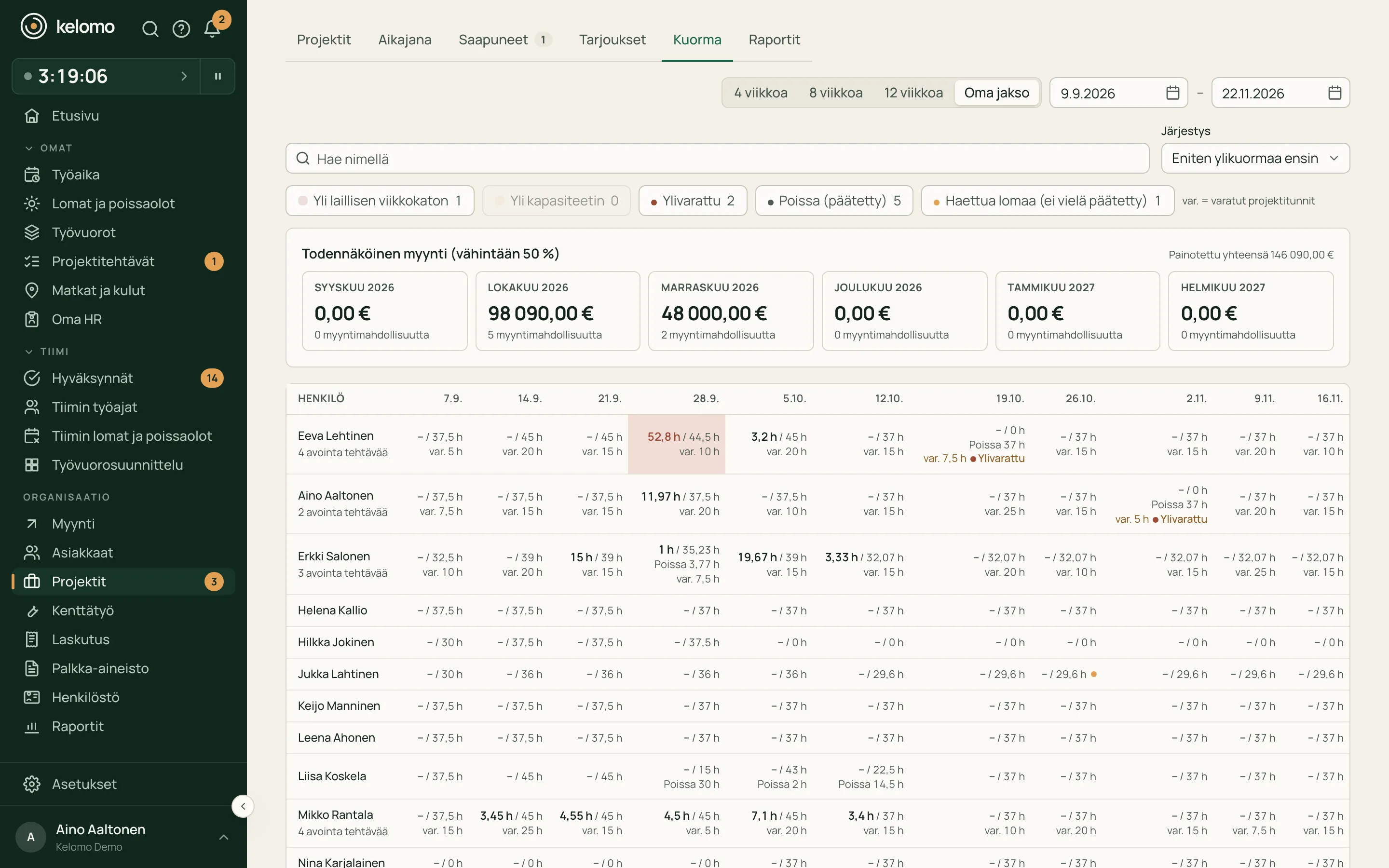1389x868 pixels.
Task: Open the Järjestys sort dropdown
Action: [1255, 159]
